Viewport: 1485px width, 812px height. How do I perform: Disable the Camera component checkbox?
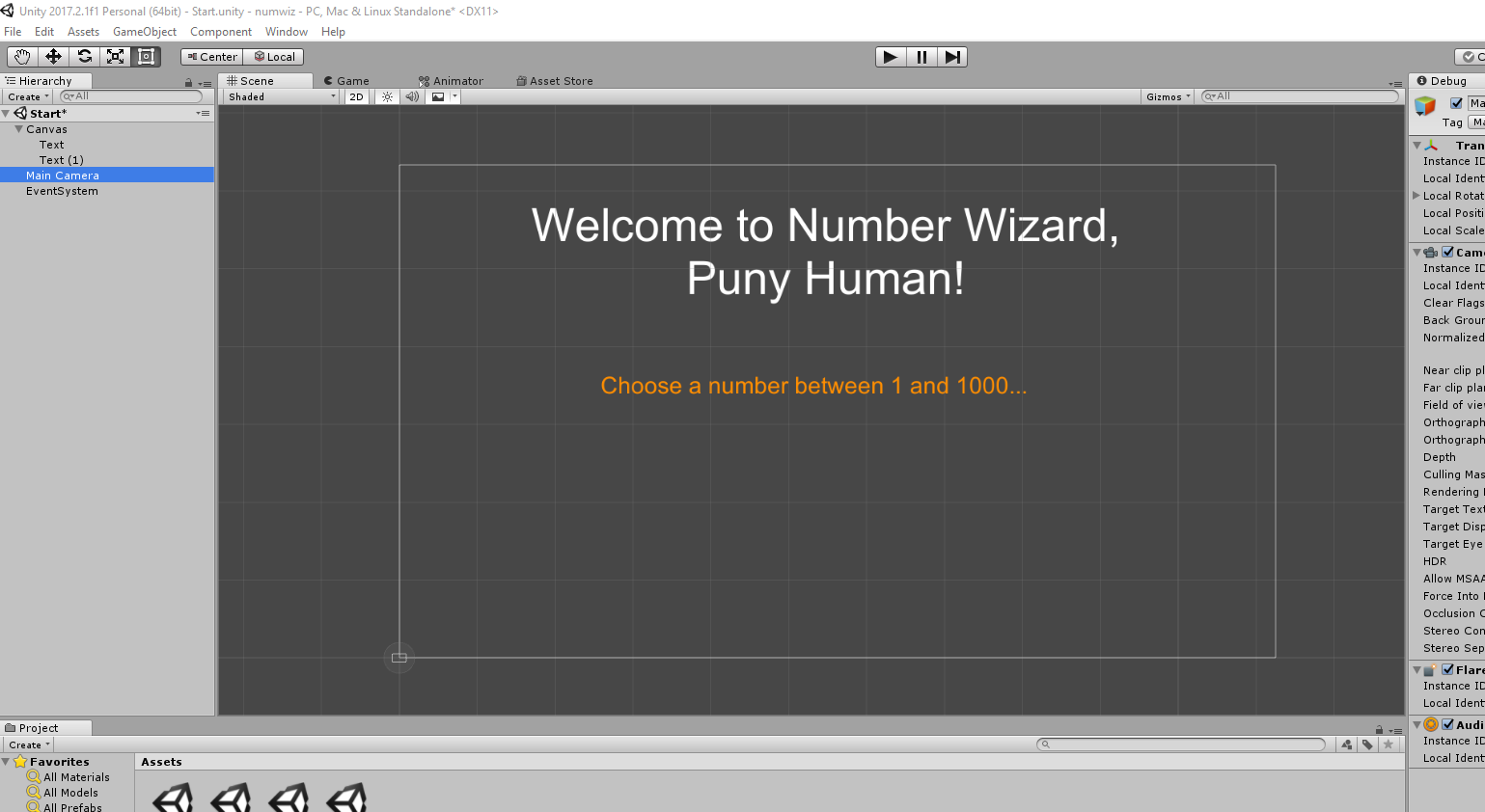(x=1448, y=252)
